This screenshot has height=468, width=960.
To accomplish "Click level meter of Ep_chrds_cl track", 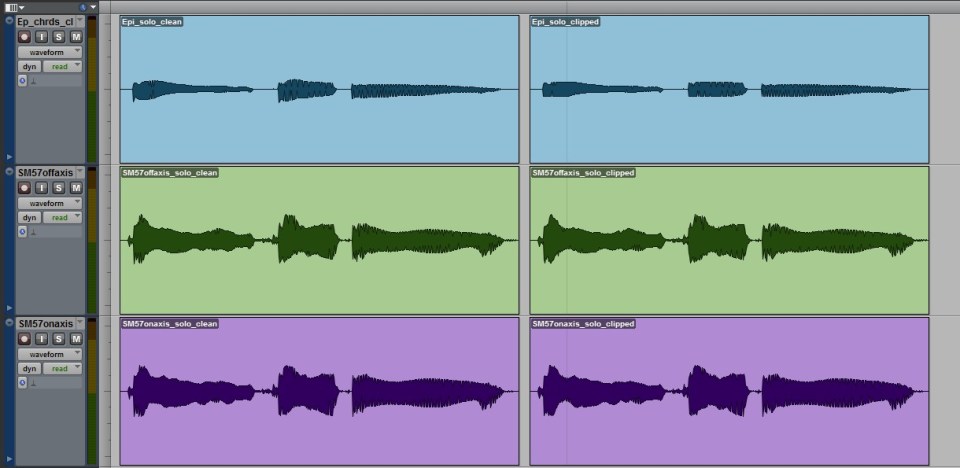I will [x=92, y=89].
